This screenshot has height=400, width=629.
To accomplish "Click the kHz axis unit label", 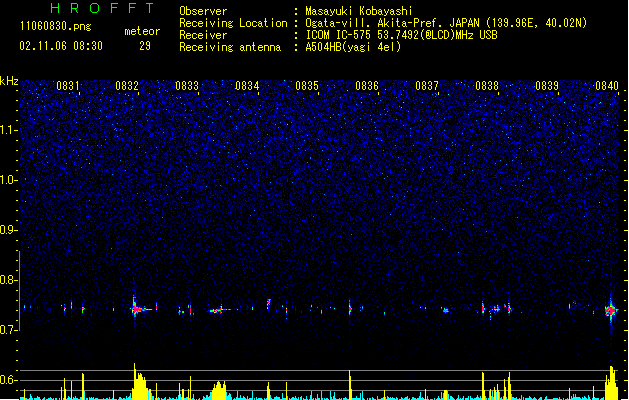I will (9, 81).
